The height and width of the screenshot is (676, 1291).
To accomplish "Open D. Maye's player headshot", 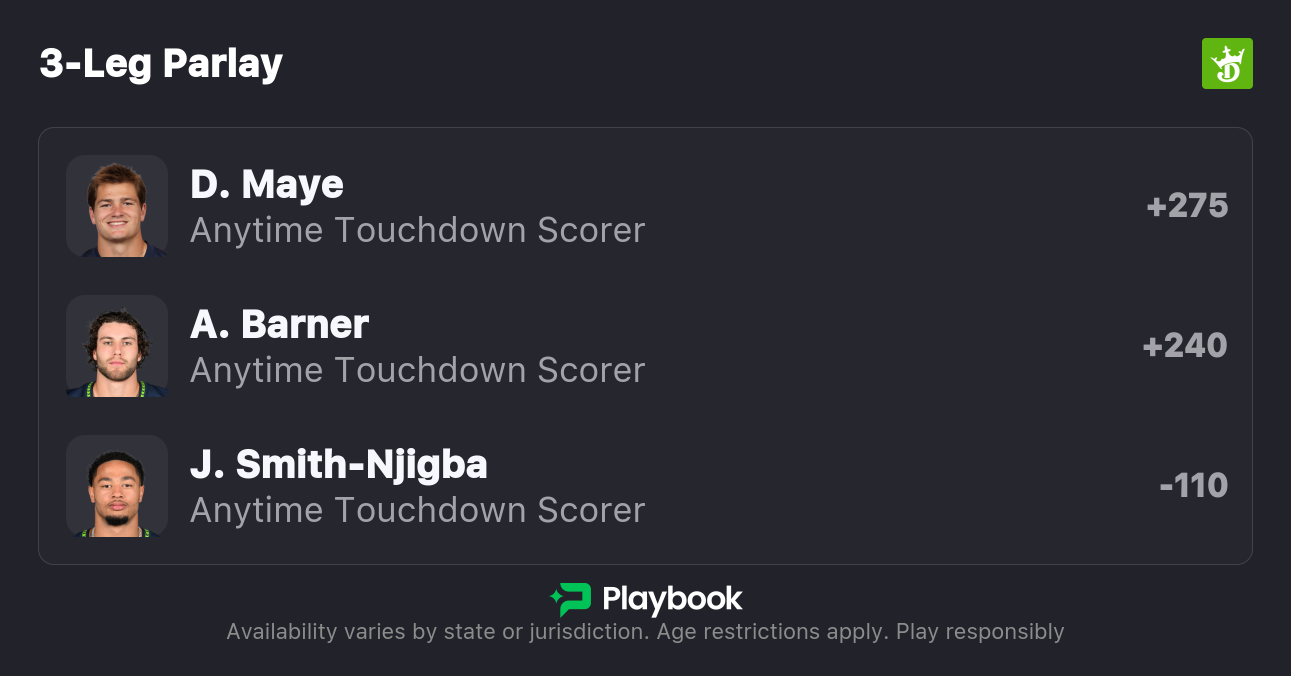I will click(x=117, y=206).
